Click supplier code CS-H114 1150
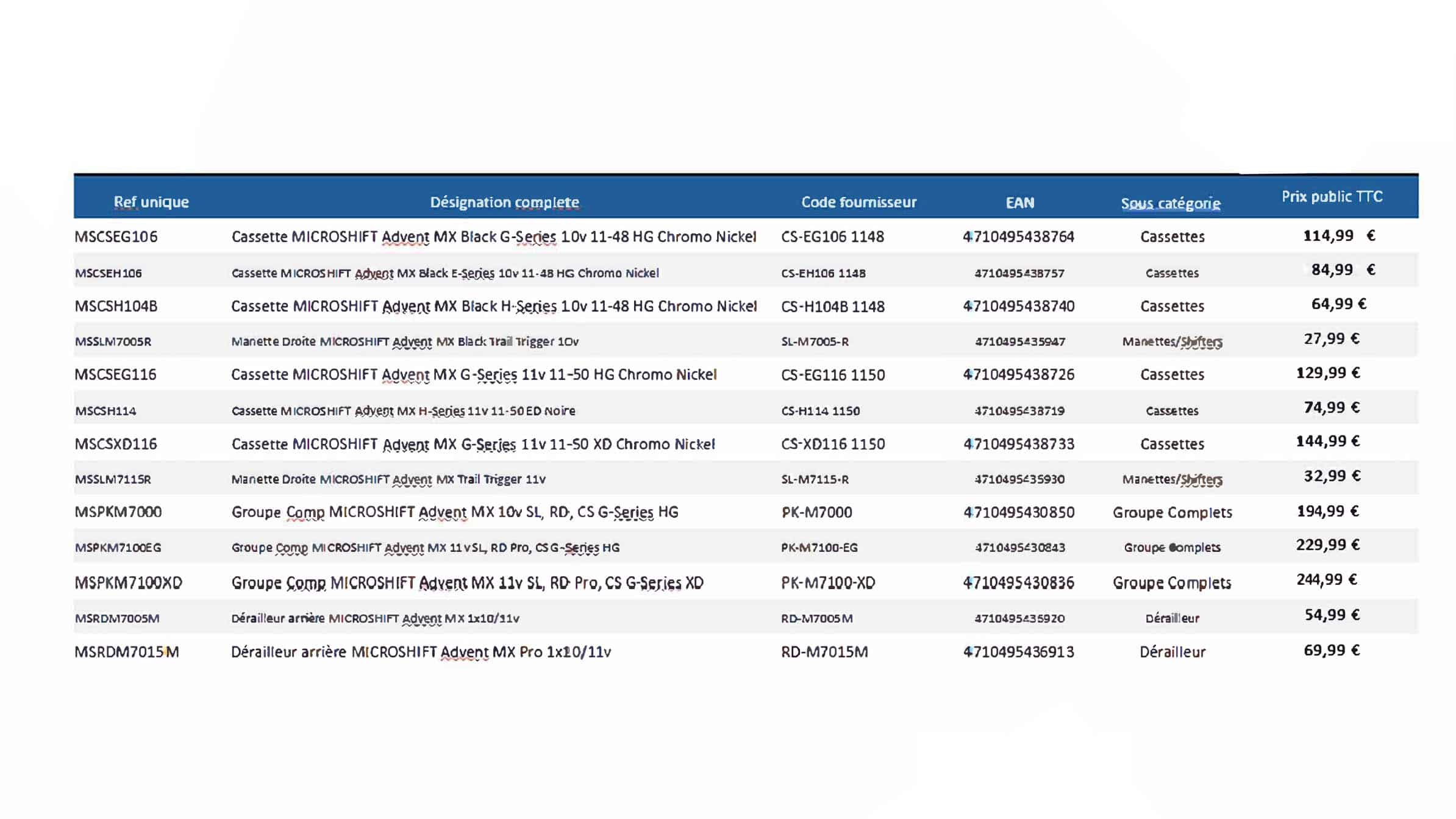Viewport: 1456px width, 819px height. click(x=820, y=411)
